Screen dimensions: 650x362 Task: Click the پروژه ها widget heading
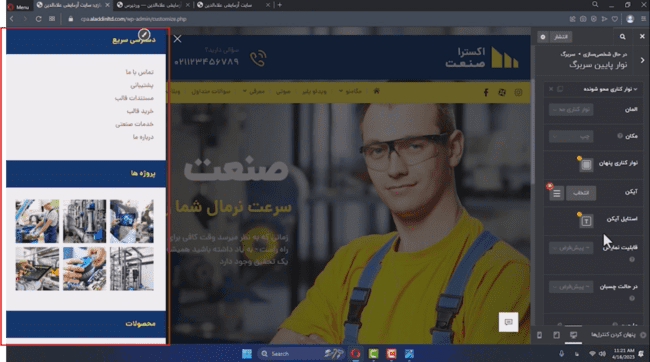[x=143, y=173]
